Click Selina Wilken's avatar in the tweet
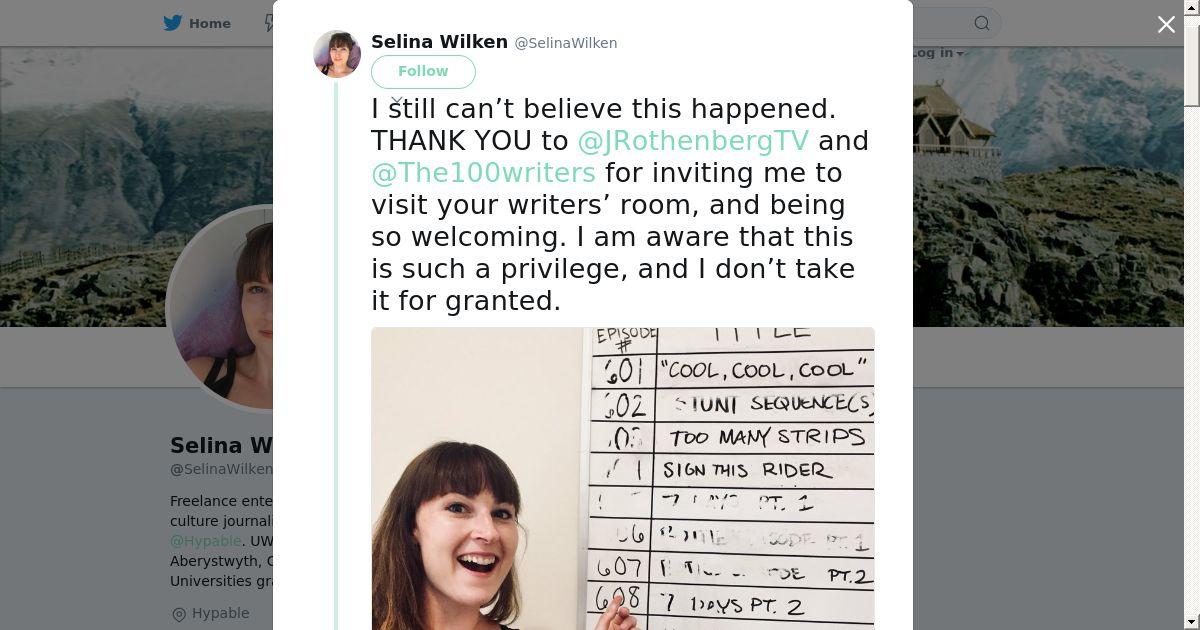Image resolution: width=1200 pixels, height=630 pixels. tap(337, 54)
